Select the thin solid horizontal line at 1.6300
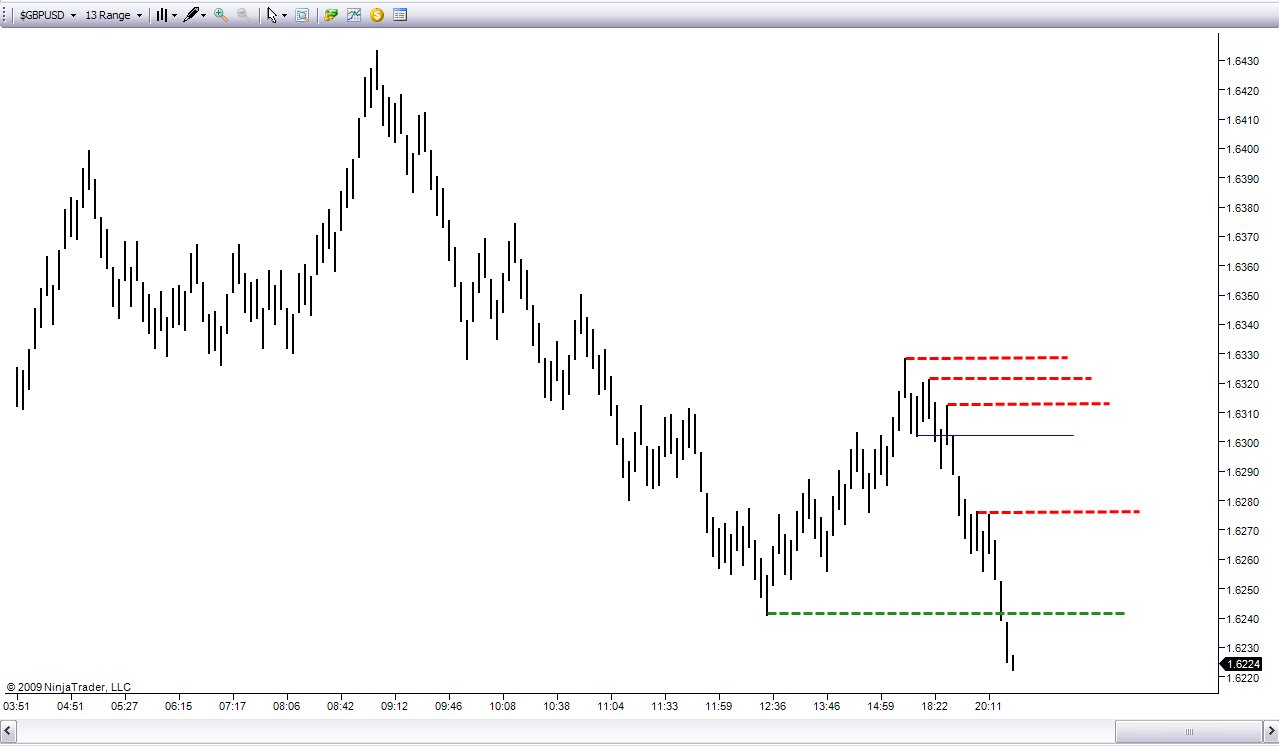 (x=995, y=435)
